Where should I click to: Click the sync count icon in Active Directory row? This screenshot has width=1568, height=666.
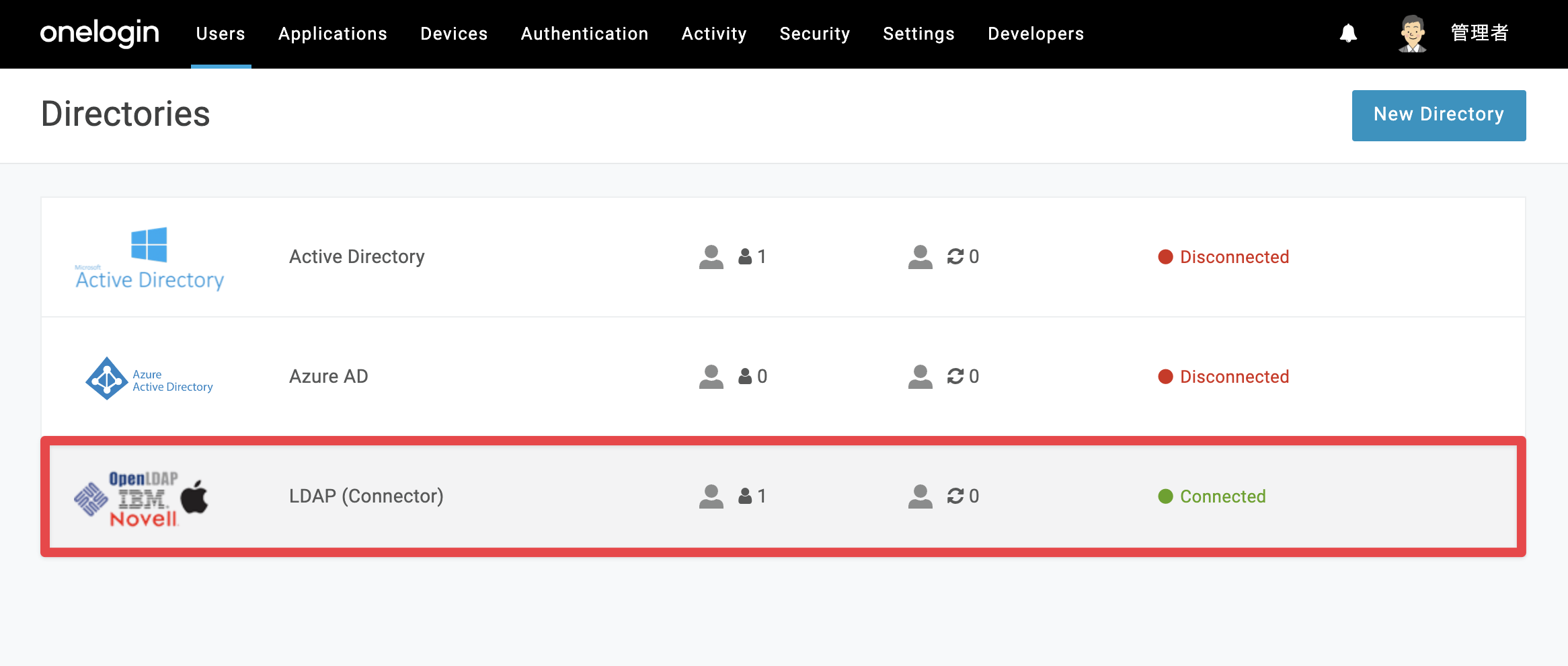tap(955, 256)
